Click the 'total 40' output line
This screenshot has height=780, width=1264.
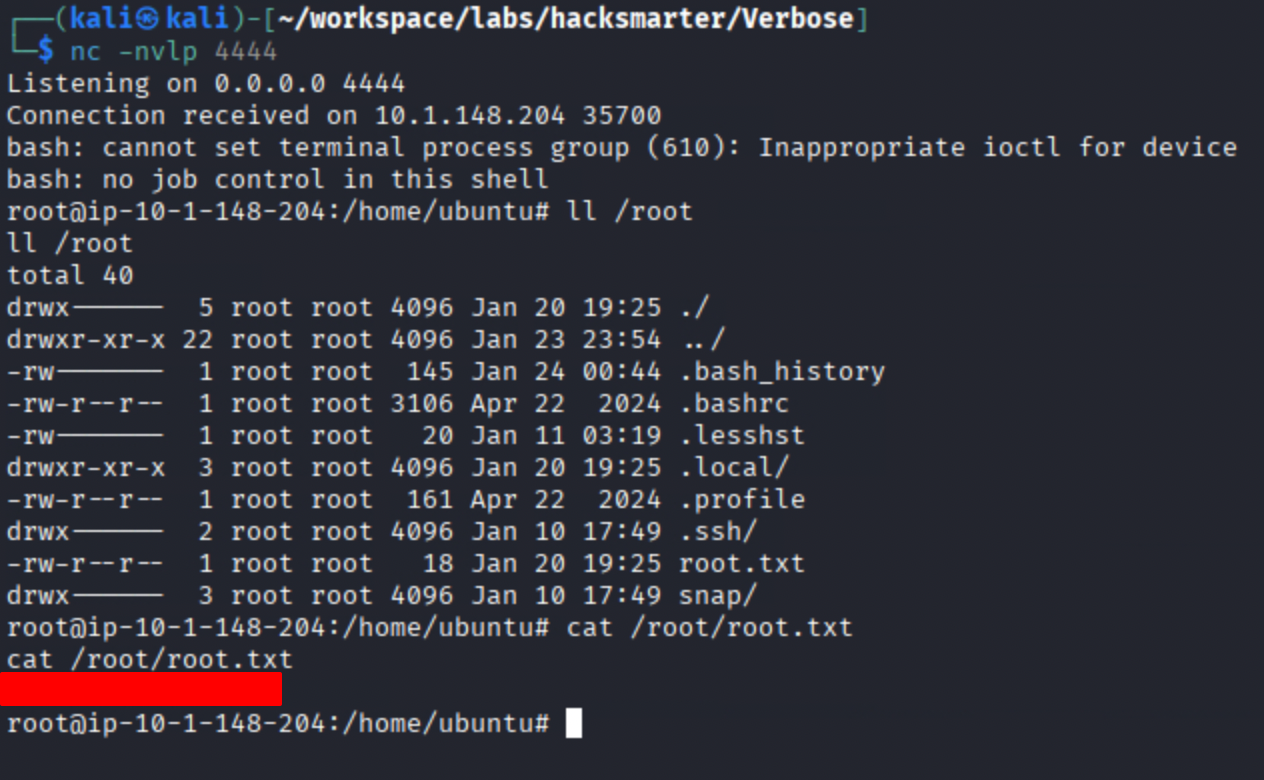click(x=70, y=275)
